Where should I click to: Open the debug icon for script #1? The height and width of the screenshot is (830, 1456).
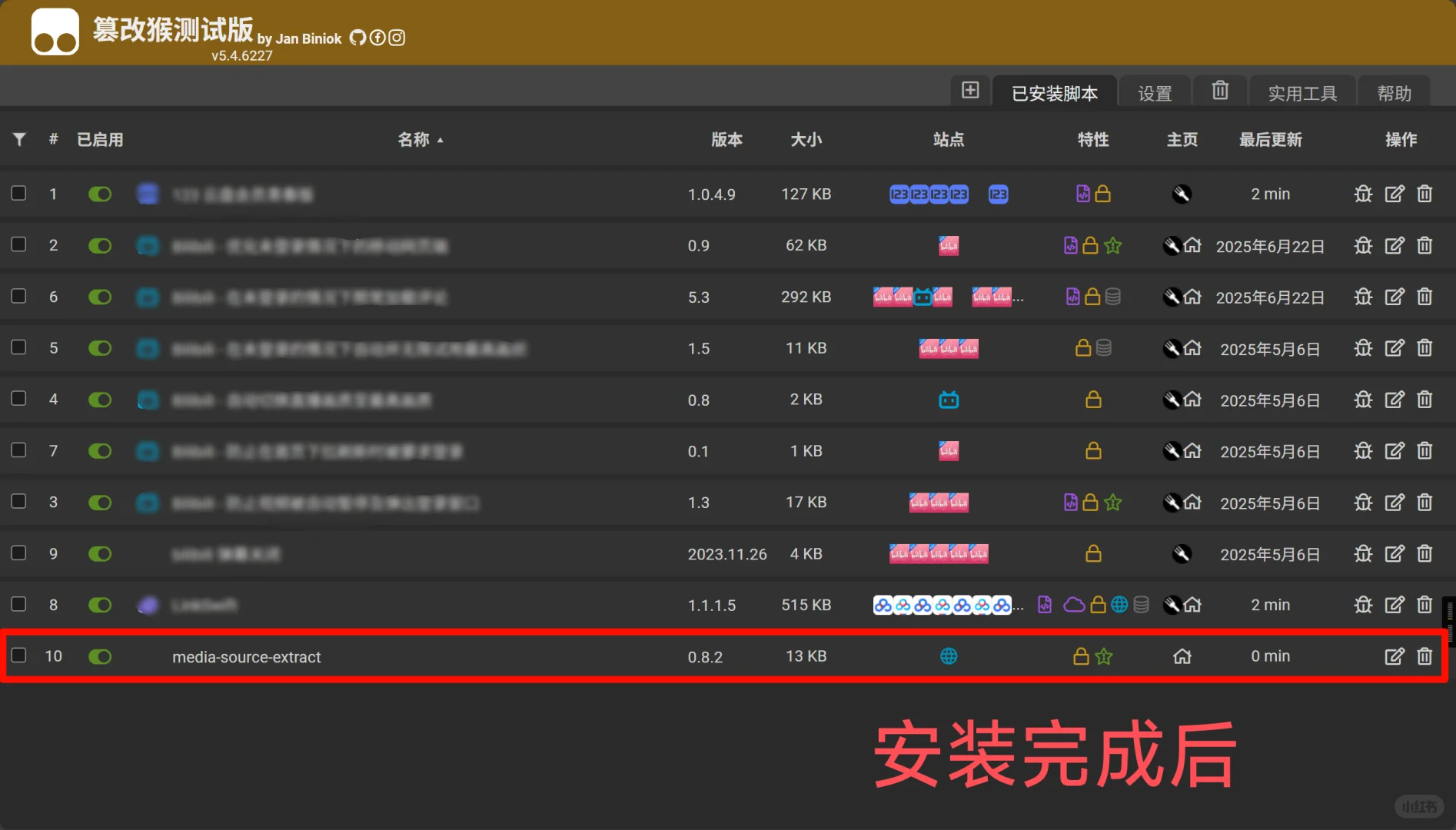click(x=1363, y=194)
